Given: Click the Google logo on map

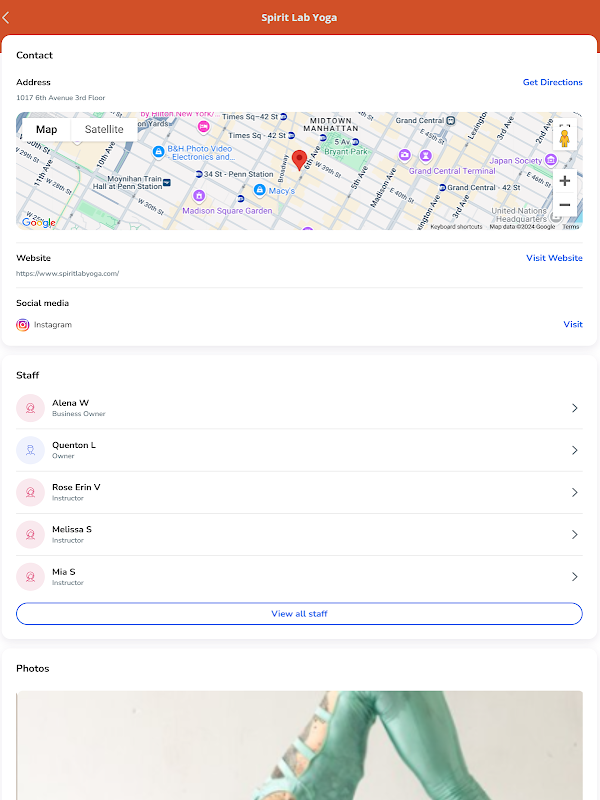Looking at the screenshot, I should pos(39,222).
